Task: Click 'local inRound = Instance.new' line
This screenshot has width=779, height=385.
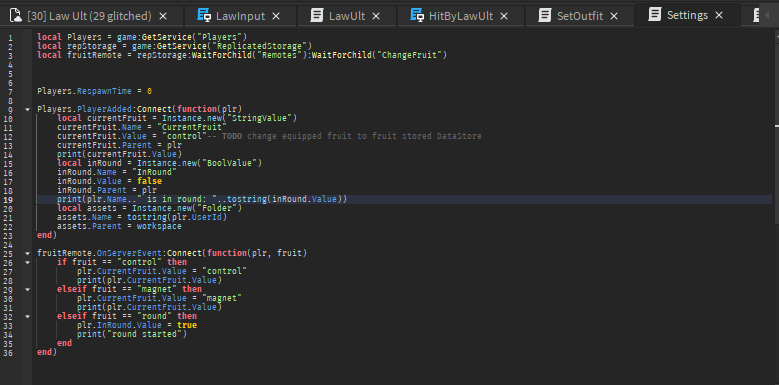Action: pos(159,163)
